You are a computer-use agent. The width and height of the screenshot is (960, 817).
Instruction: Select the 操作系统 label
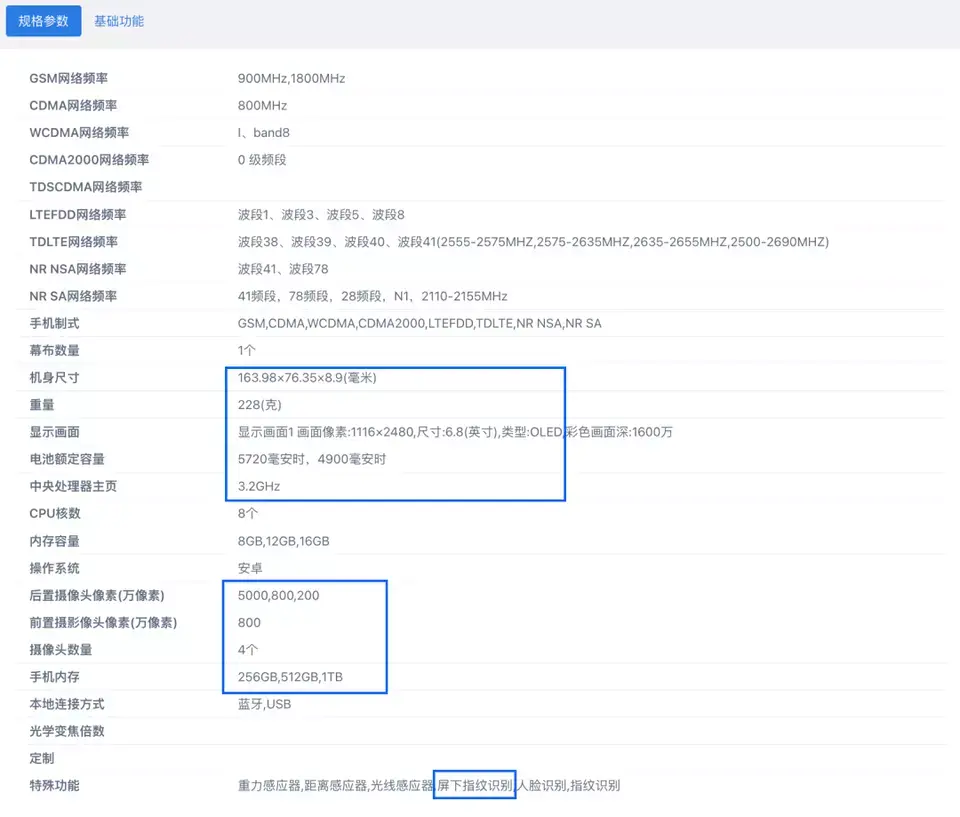(54, 568)
